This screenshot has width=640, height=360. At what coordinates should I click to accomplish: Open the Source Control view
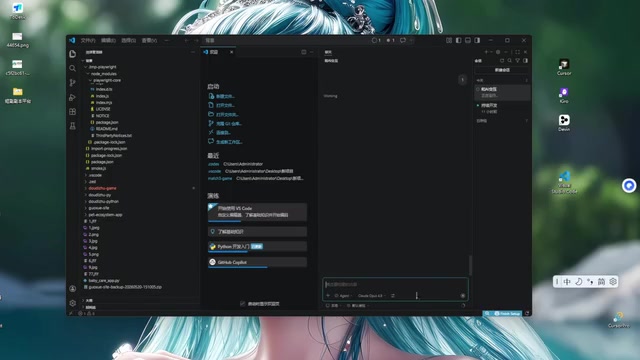point(73,83)
